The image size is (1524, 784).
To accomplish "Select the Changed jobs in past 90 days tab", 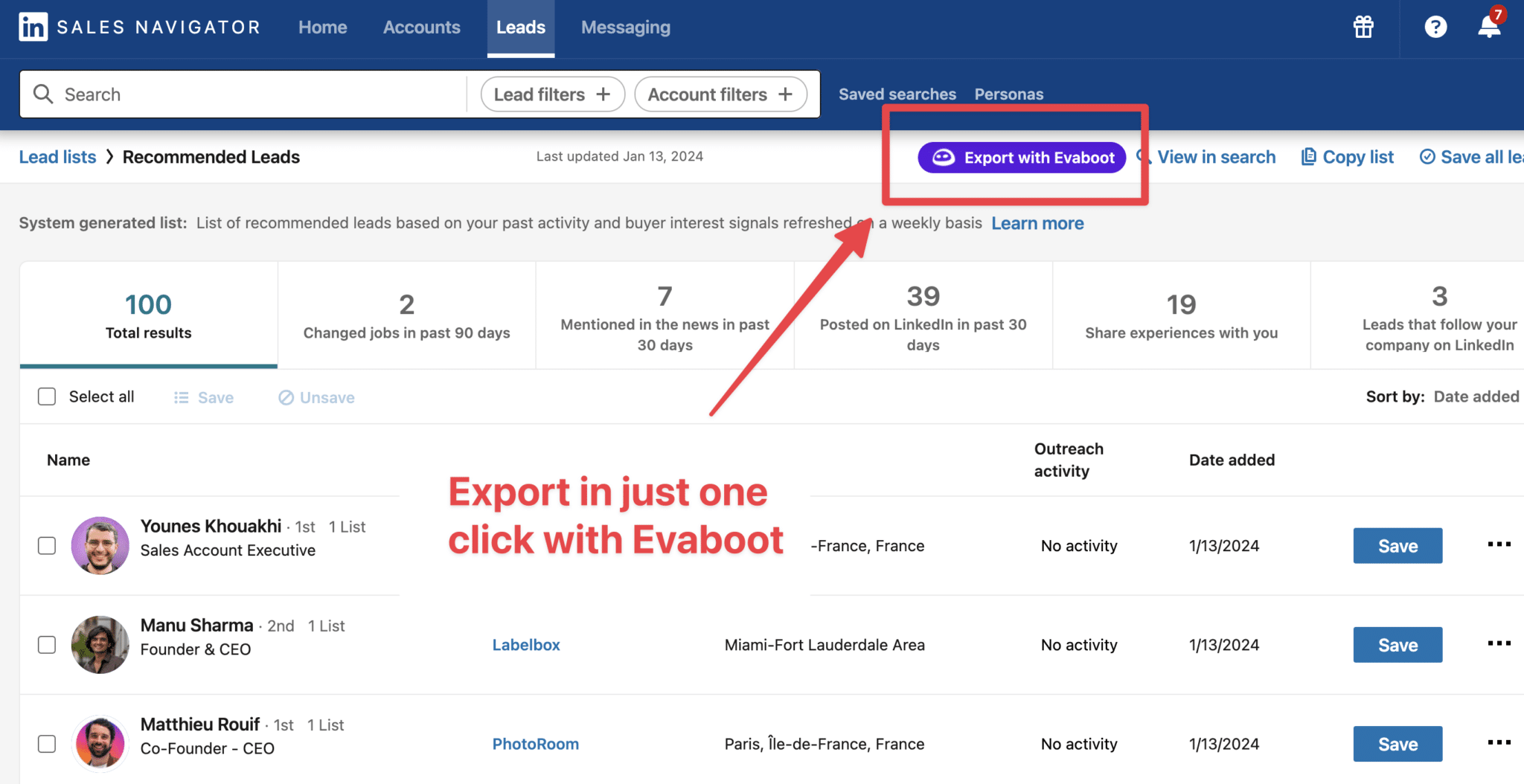I will (x=406, y=315).
